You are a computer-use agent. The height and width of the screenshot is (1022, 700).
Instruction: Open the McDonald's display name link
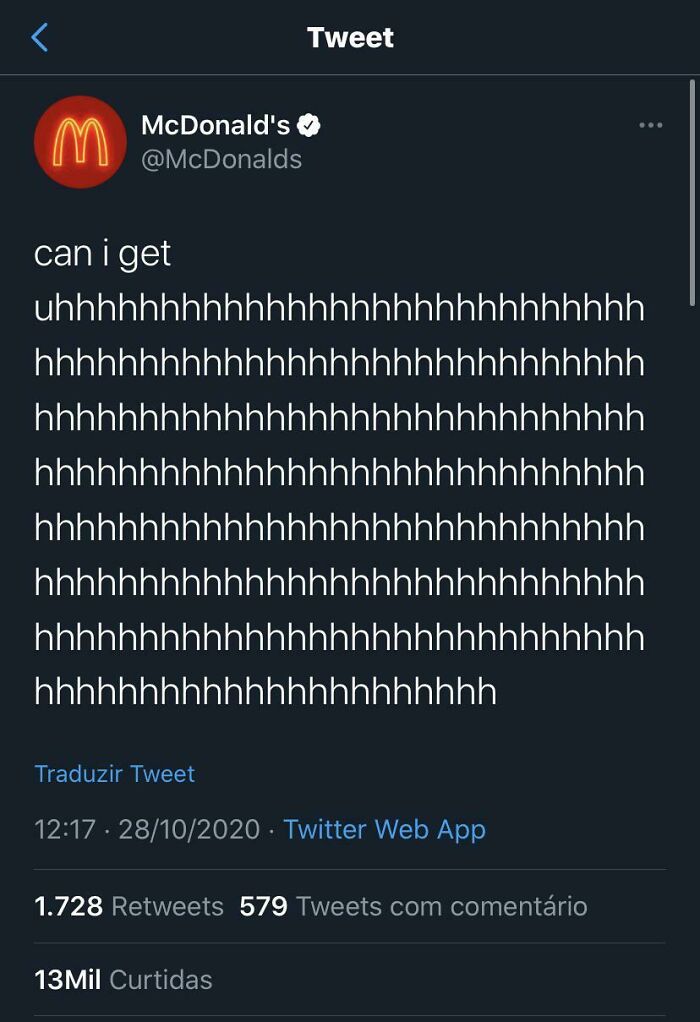pos(215,126)
